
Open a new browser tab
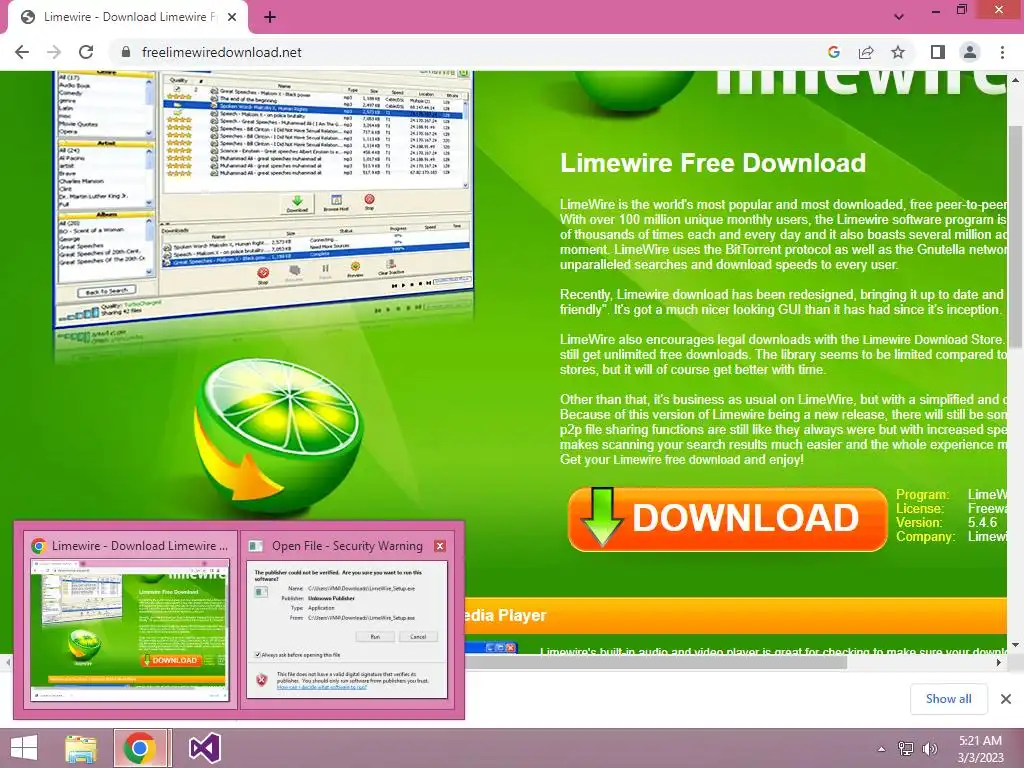click(x=270, y=17)
